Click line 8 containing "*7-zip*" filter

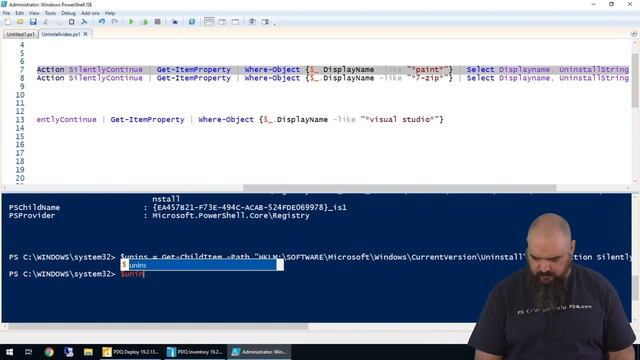point(333,78)
